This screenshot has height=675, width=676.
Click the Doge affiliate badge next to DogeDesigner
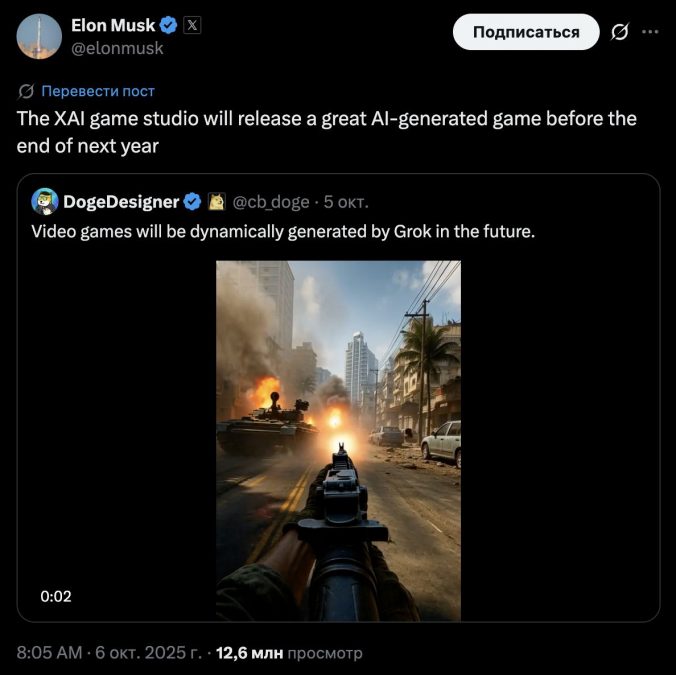tap(215, 202)
